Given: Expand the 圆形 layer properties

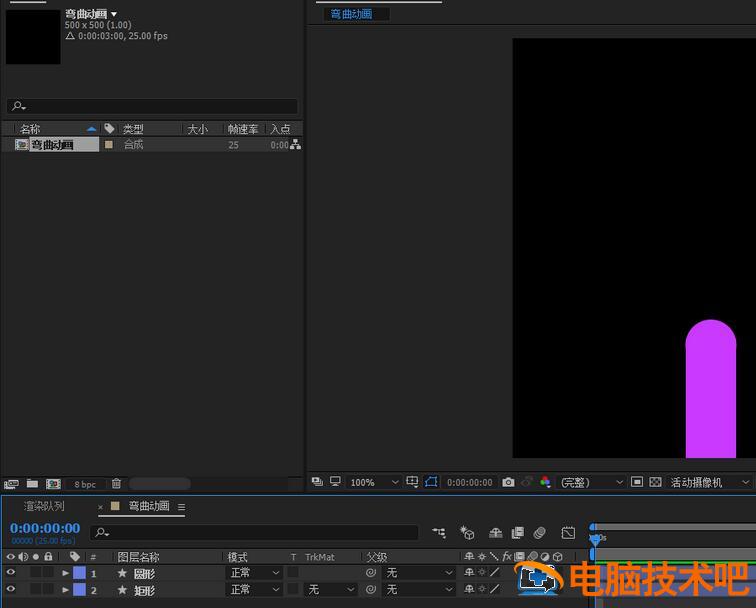Looking at the screenshot, I should (x=66, y=573).
